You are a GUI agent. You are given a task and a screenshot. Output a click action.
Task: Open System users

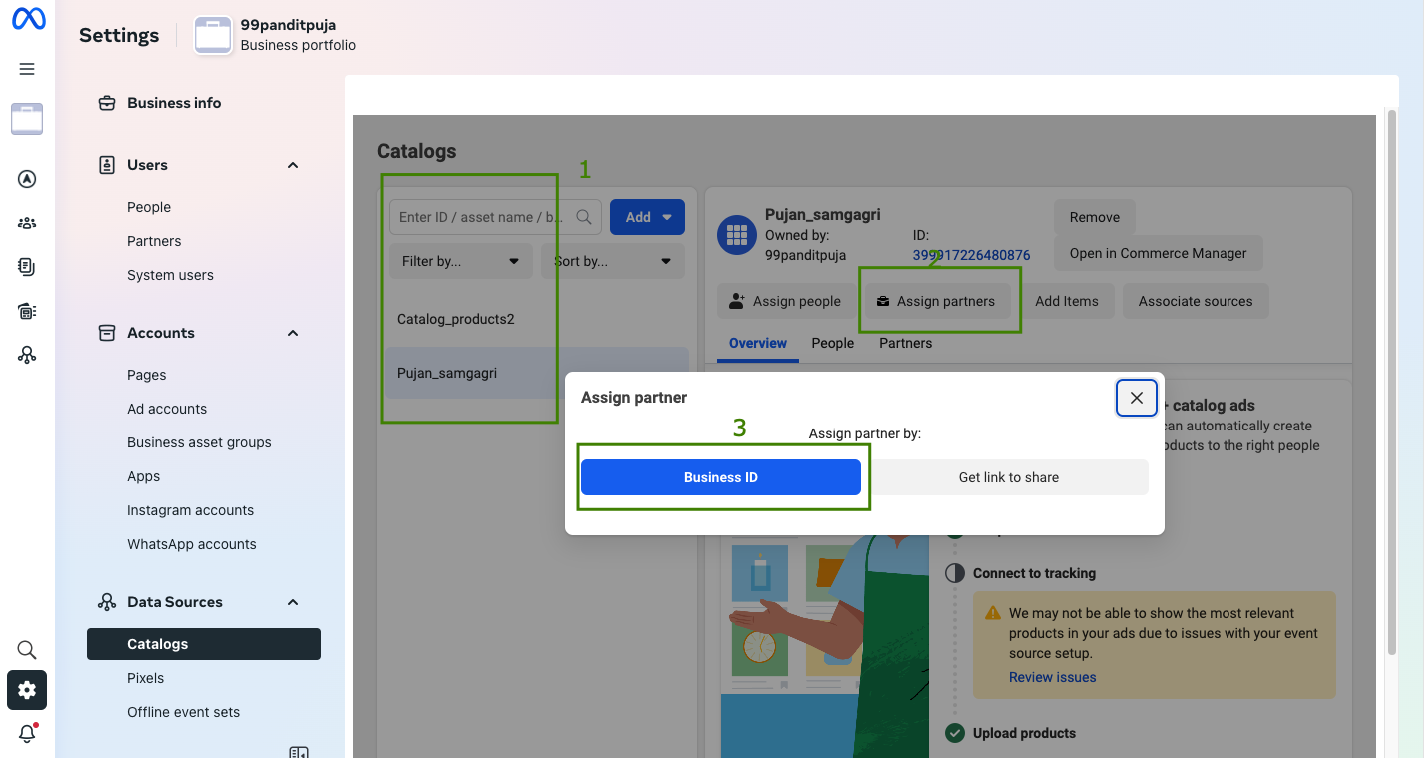(x=170, y=275)
